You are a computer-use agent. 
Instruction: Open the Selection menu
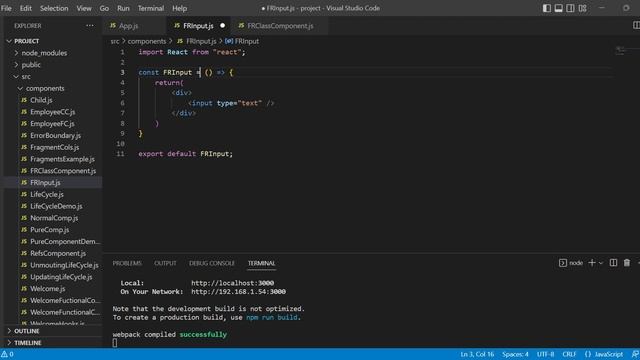(54, 8)
